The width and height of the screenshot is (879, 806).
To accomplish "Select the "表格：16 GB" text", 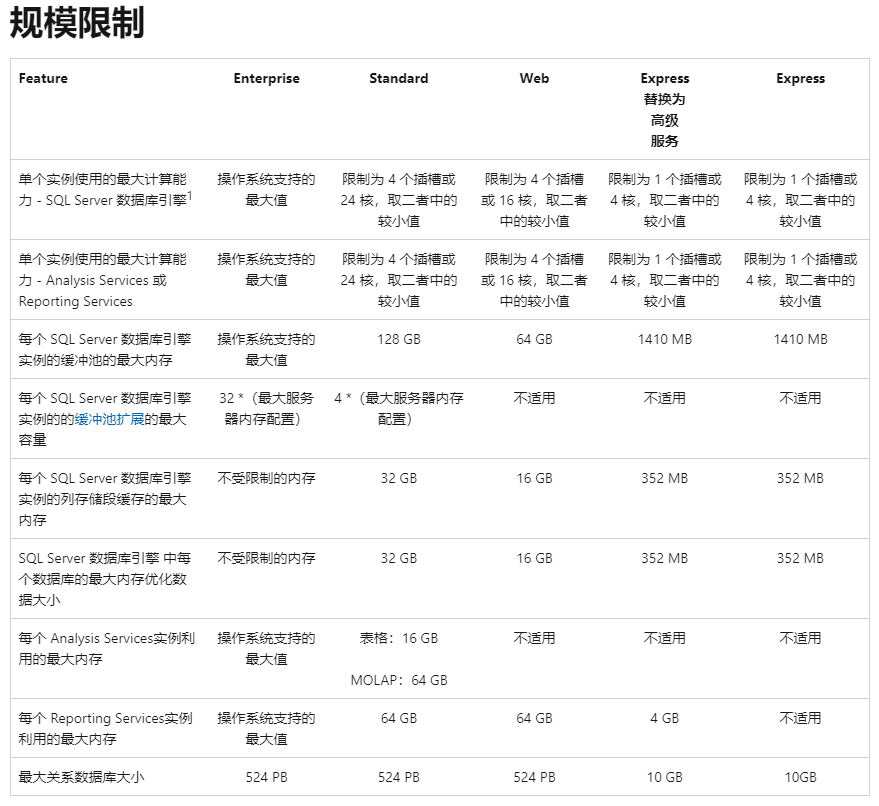I will pyautogui.click(x=399, y=638).
